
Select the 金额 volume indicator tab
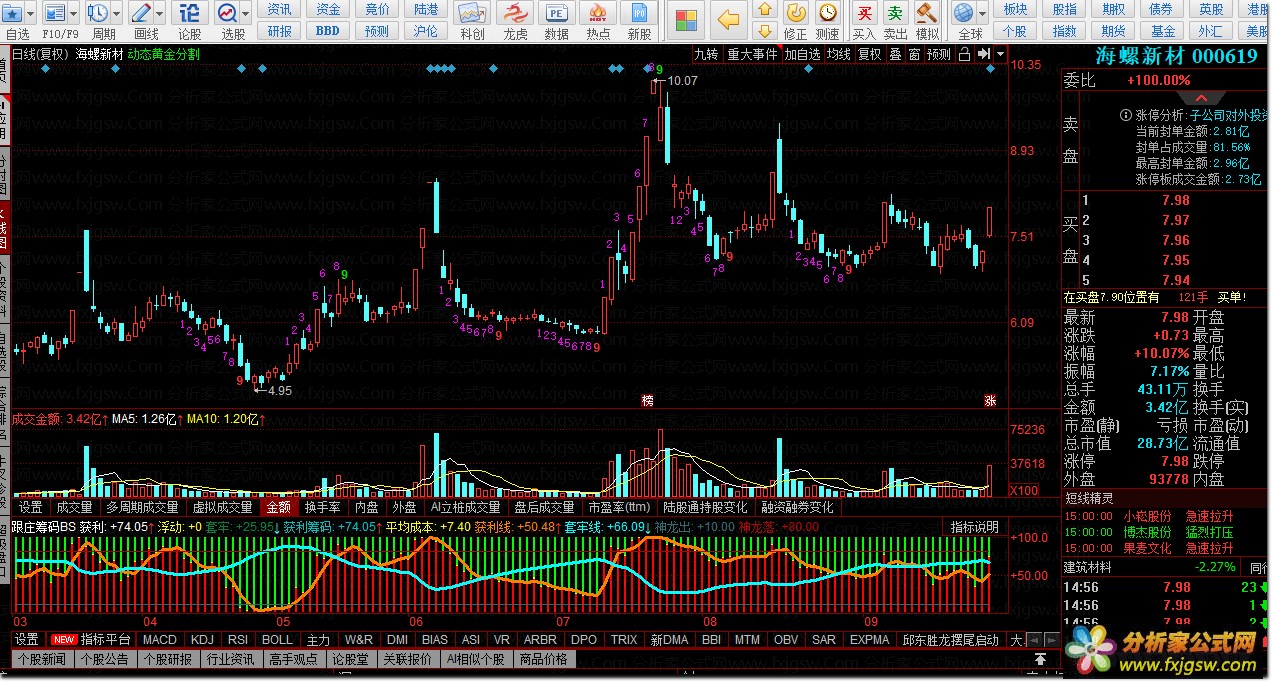tap(280, 507)
